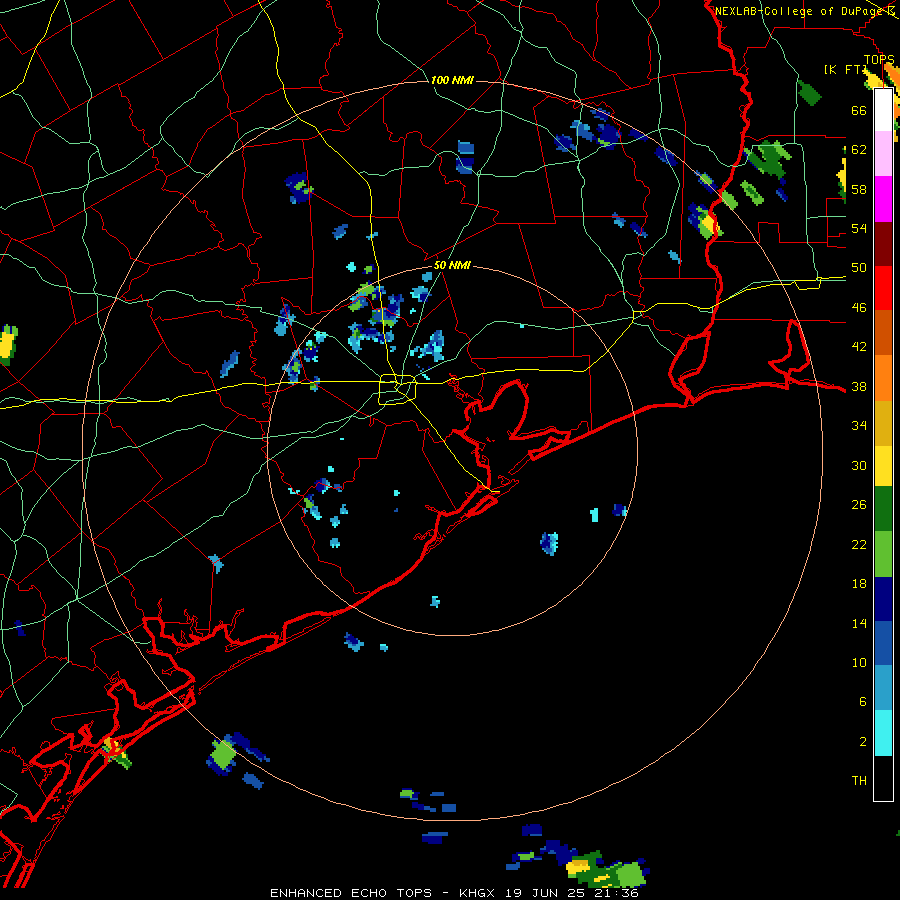Image resolution: width=900 pixels, height=900 pixels.
Task: Click the 18 value on the legend
Action: pyautogui.click(x=859, y=584)
